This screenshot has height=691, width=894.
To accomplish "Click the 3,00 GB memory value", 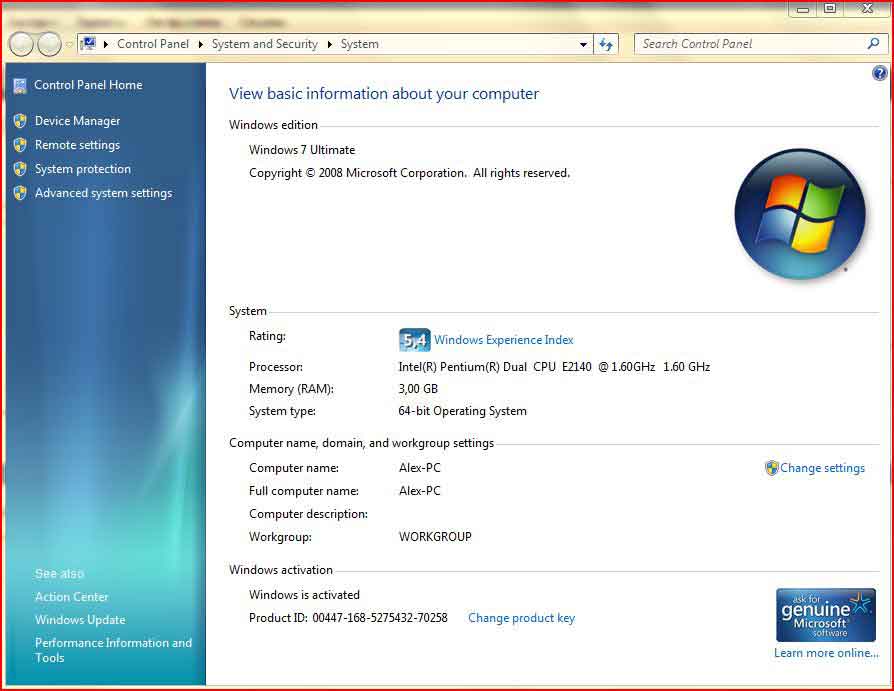I will [418, 389].
